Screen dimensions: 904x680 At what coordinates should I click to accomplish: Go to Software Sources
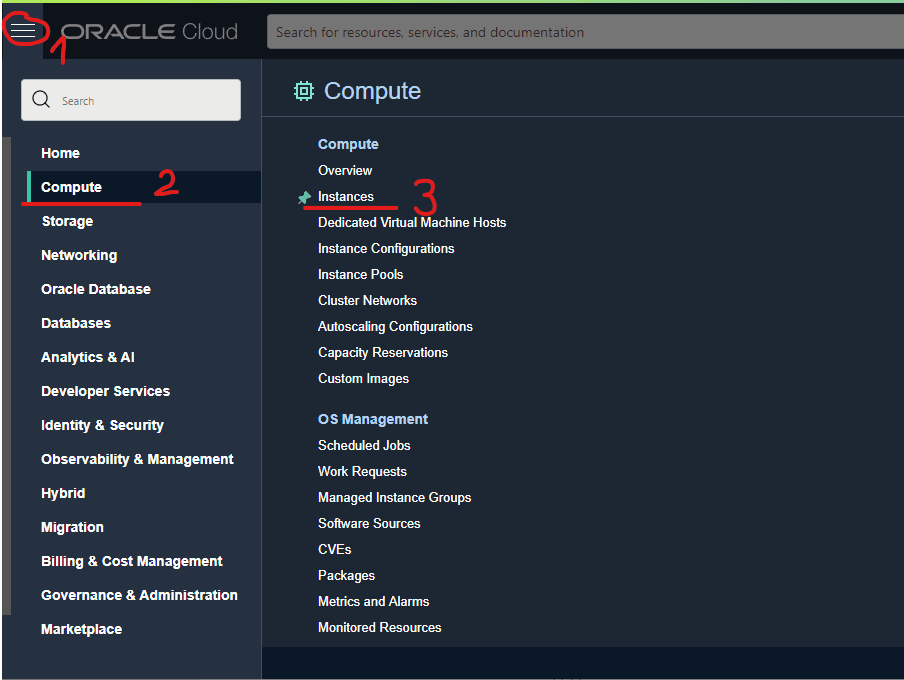[370, 523]
